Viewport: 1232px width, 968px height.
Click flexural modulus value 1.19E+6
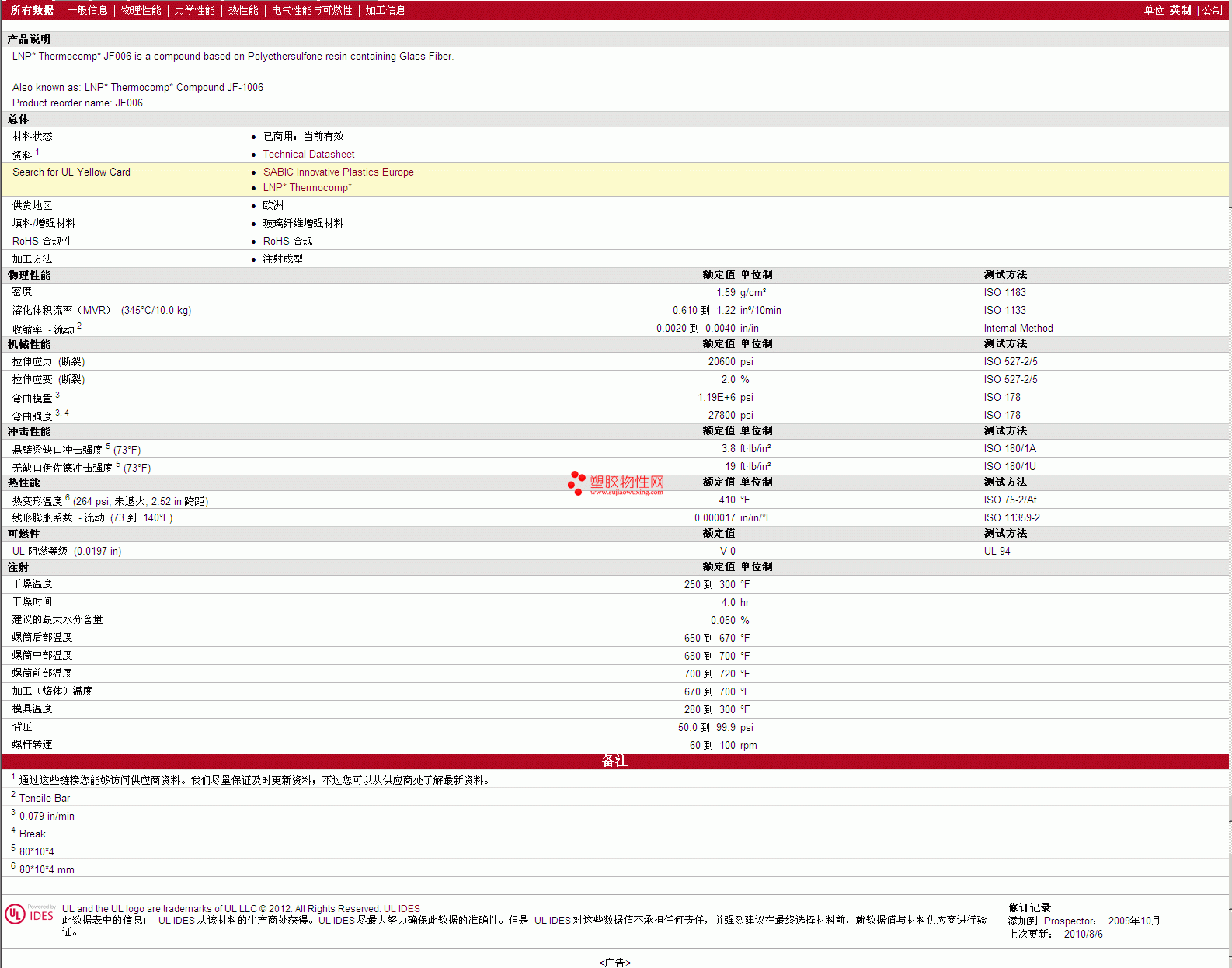pos(716,397)
